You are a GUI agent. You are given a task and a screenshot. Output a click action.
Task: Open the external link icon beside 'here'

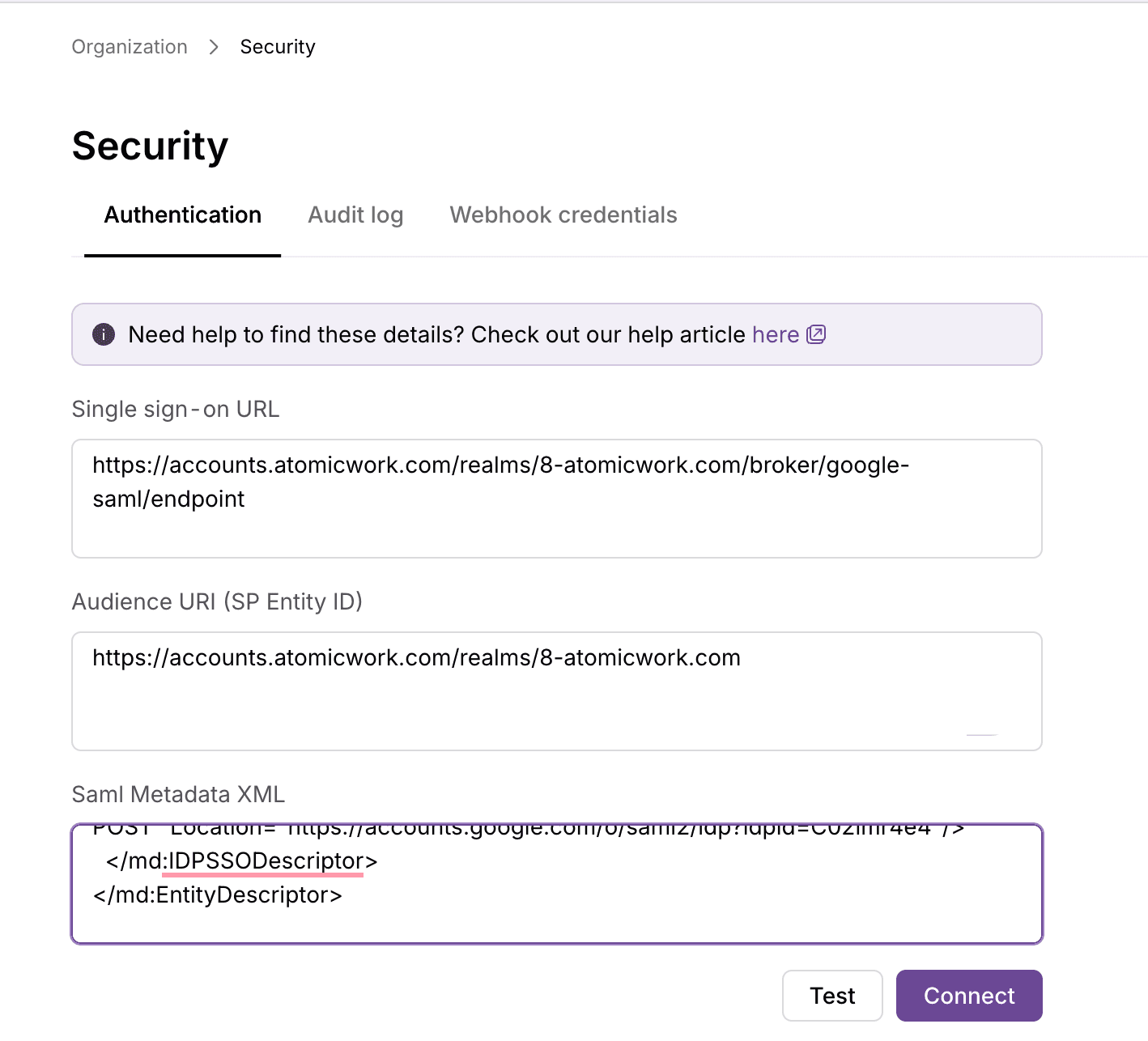click(x=816, y=334)
